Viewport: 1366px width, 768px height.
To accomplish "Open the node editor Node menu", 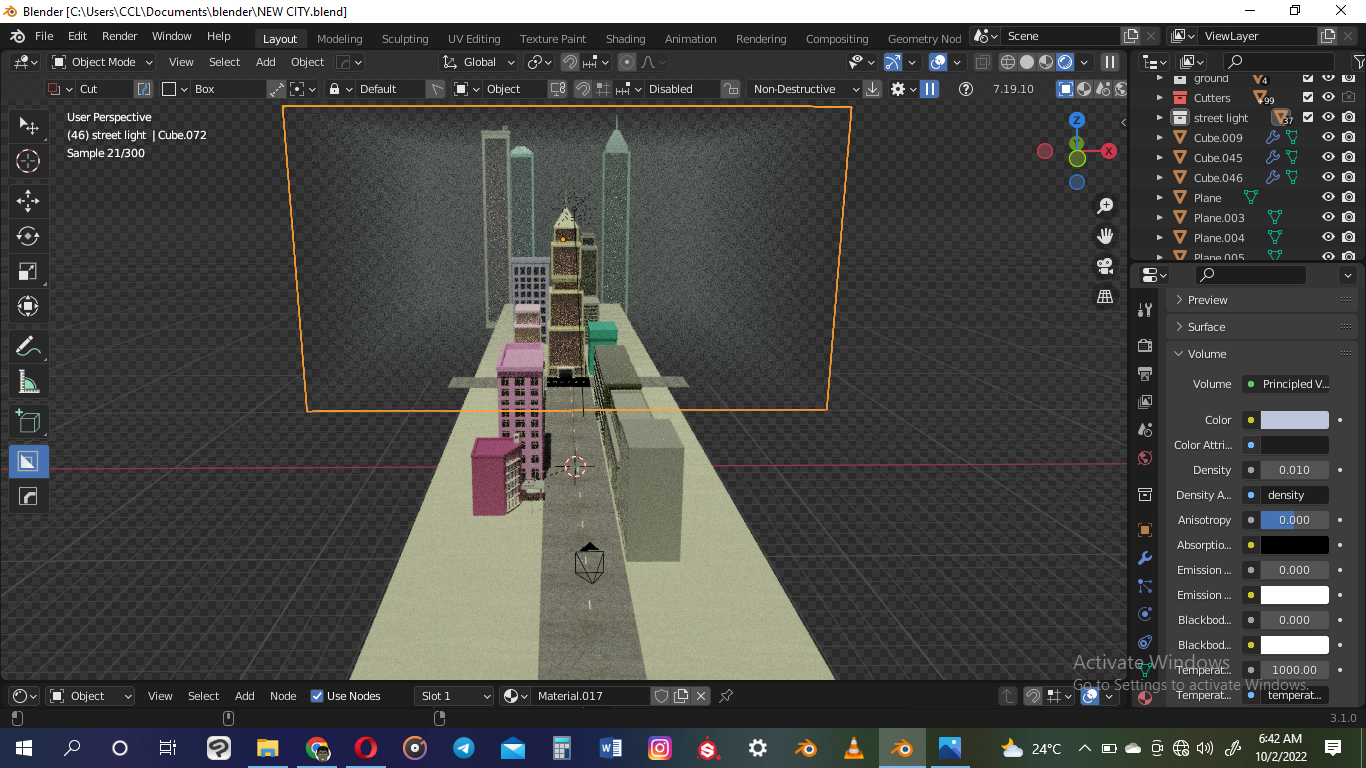I will pos(283,696).
